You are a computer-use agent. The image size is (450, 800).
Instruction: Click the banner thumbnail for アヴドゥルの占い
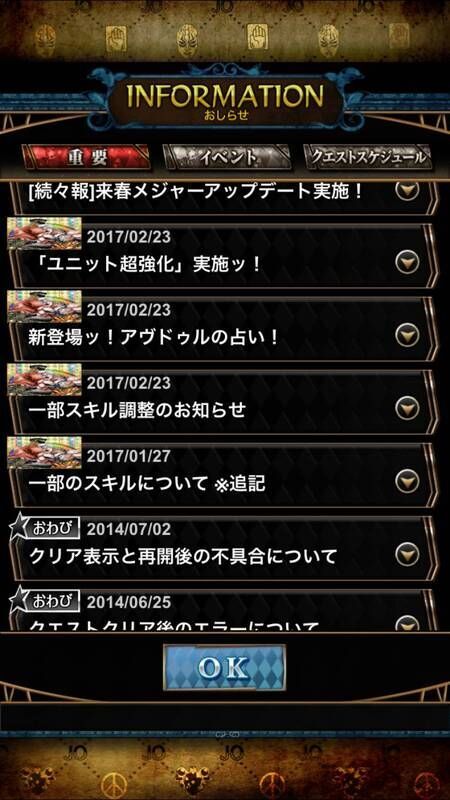pyautogui.click(x=44, y=307)
